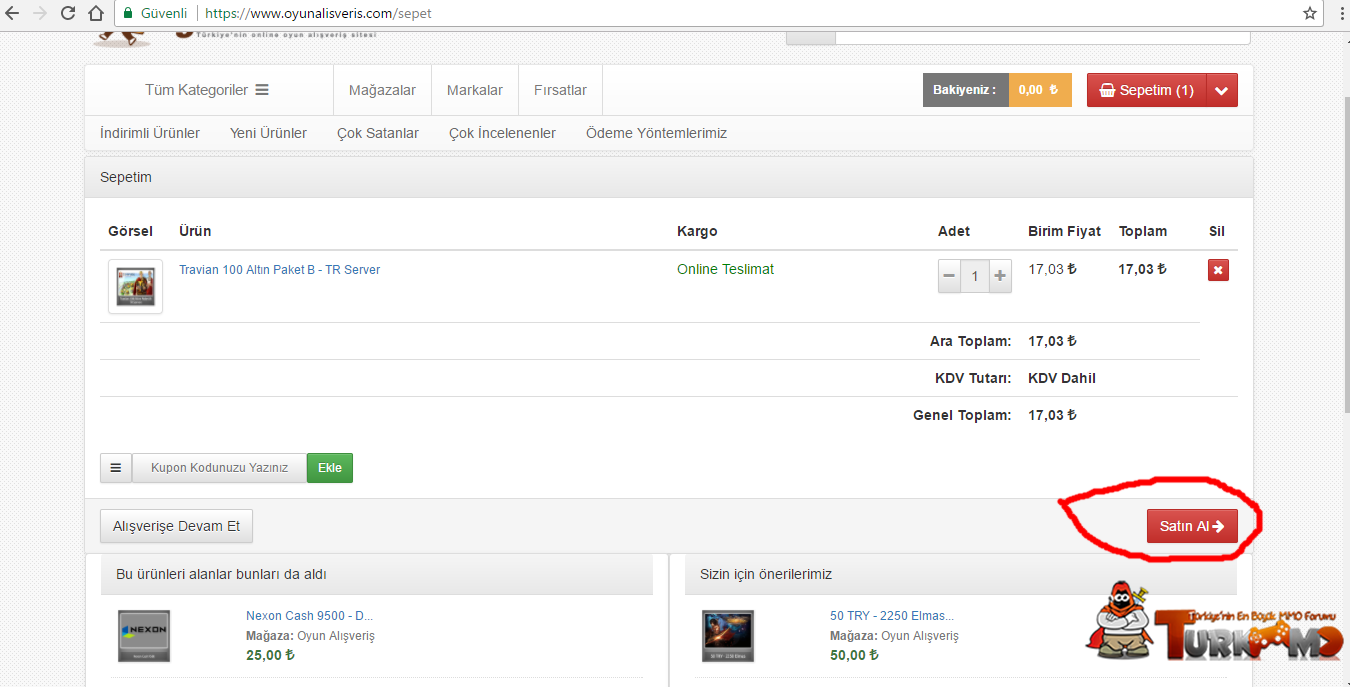Click the quantity field showing 1
Viewport: 1350px width, 687px height.
975,276
